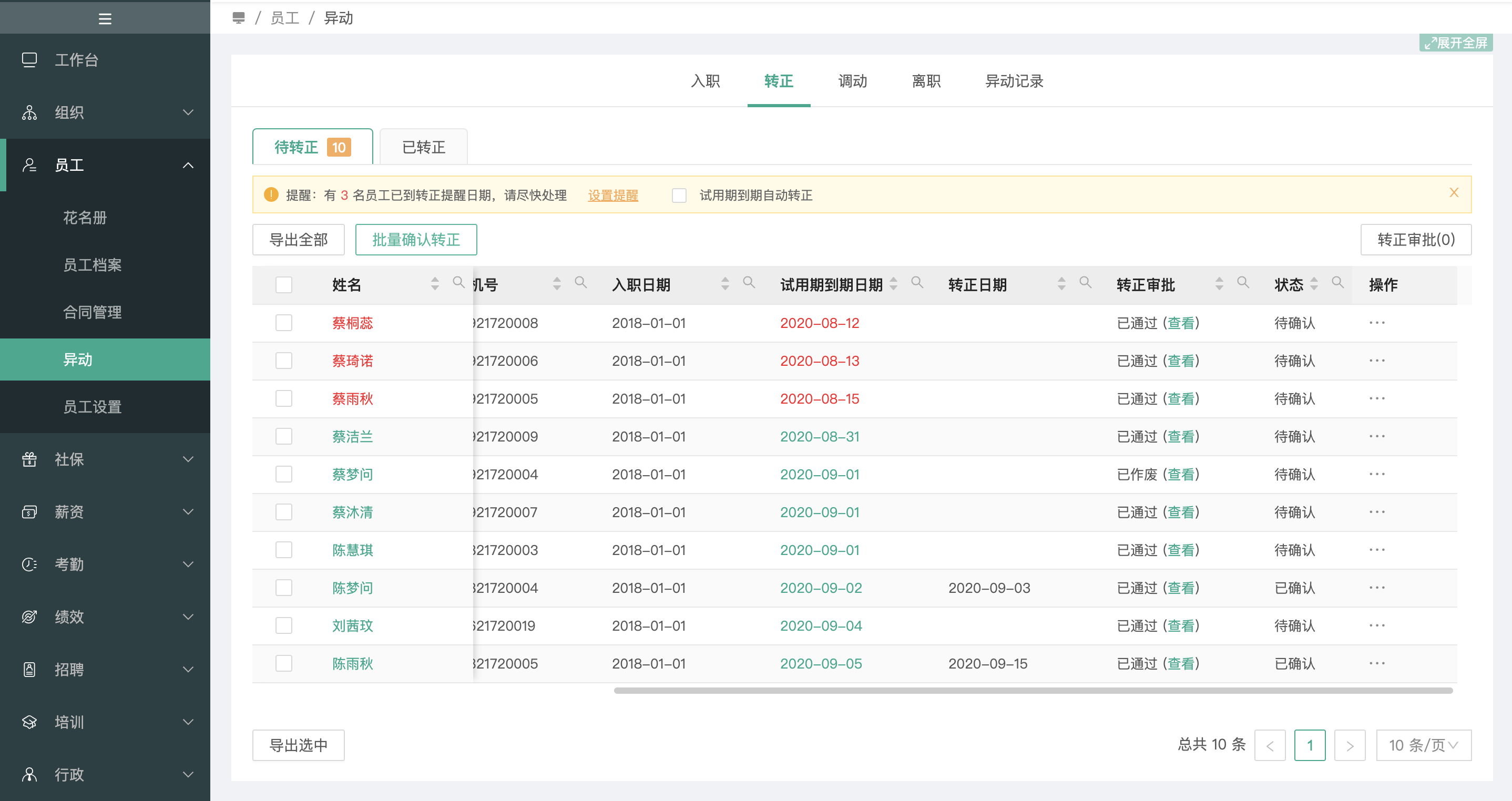Tick the checkbox for 蔡洁兰
Viewport: 1512px width, 801px height.
pos(284,437)
